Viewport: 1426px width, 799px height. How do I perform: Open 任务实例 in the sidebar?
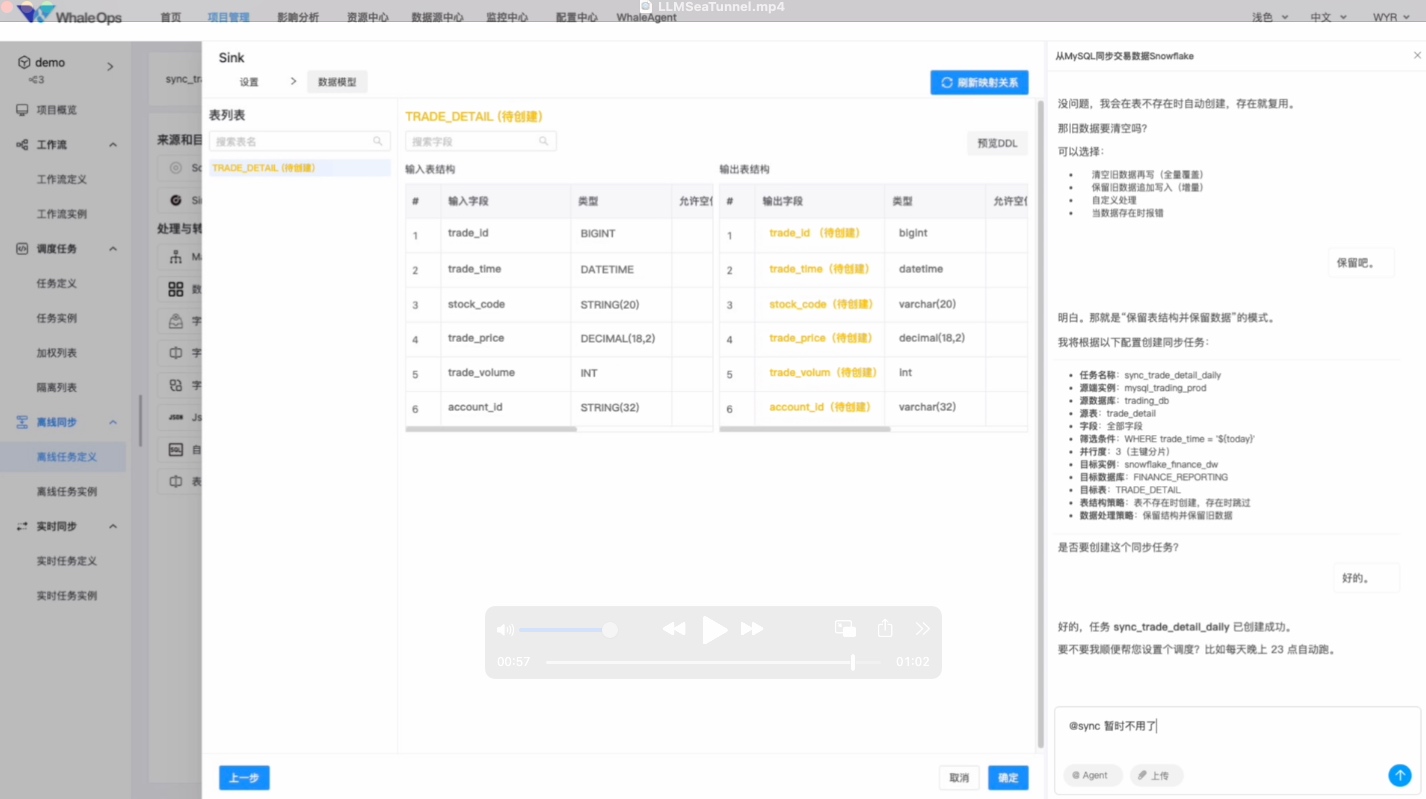(x=57, y=318)
